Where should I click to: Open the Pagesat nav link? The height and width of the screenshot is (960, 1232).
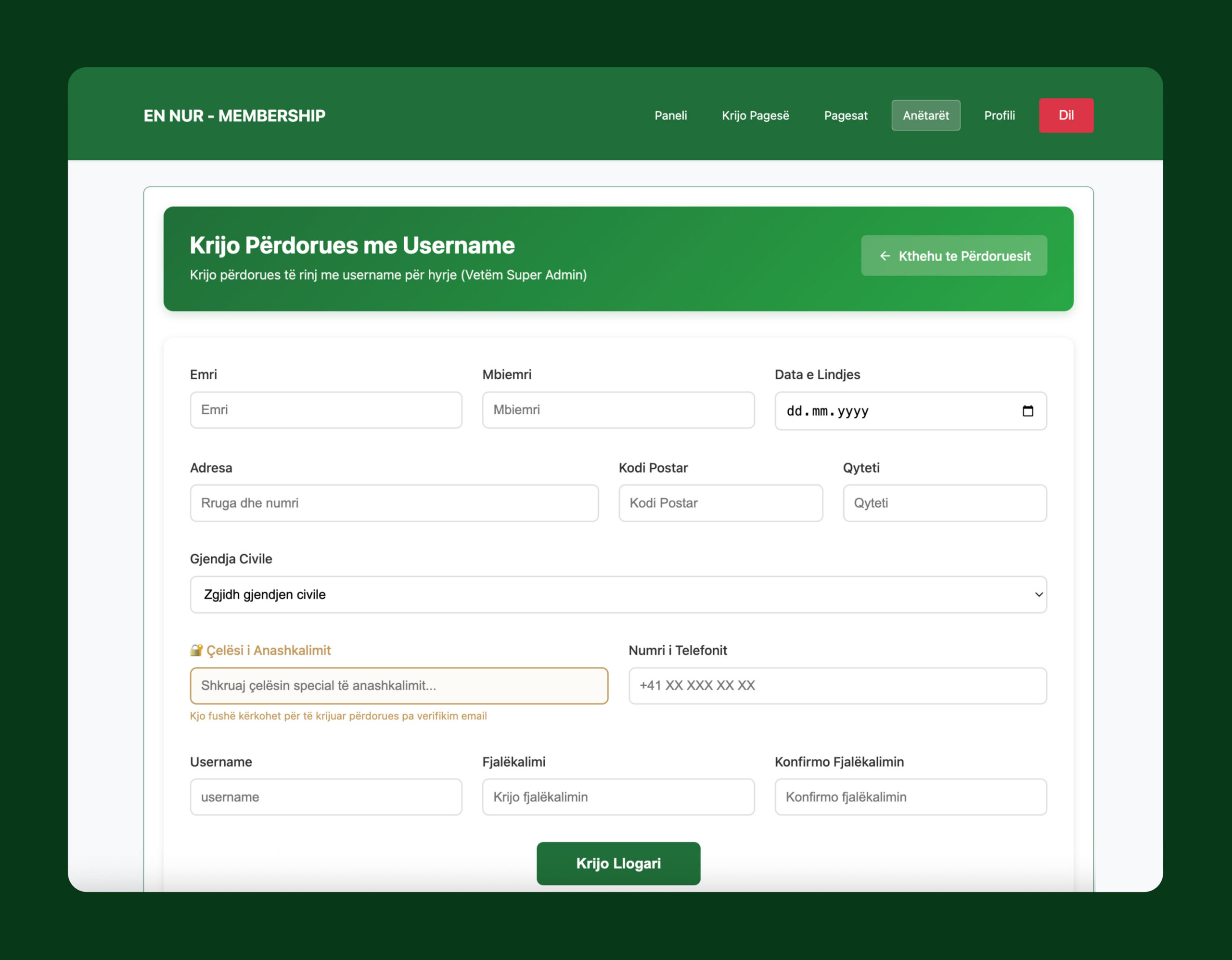[x=845, y=115]
